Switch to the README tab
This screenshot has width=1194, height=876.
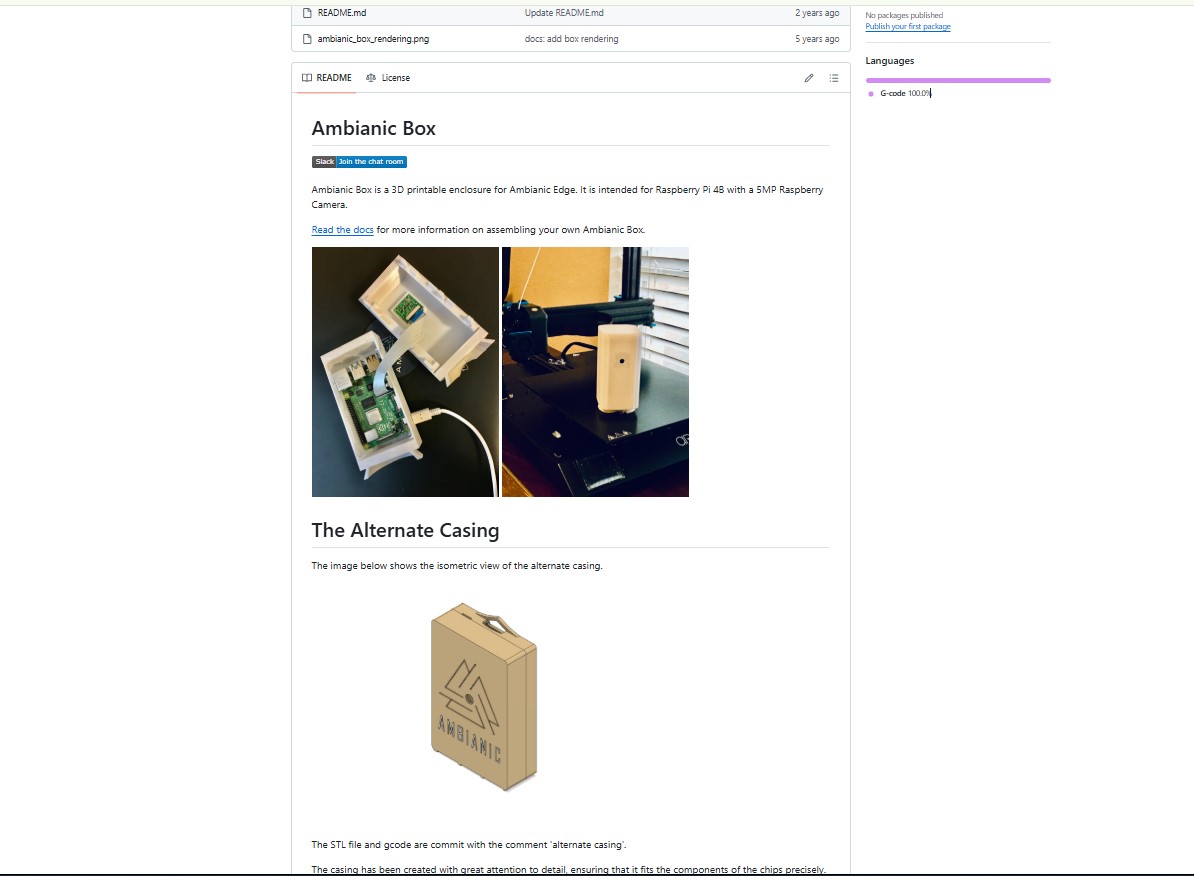[327, 78]
